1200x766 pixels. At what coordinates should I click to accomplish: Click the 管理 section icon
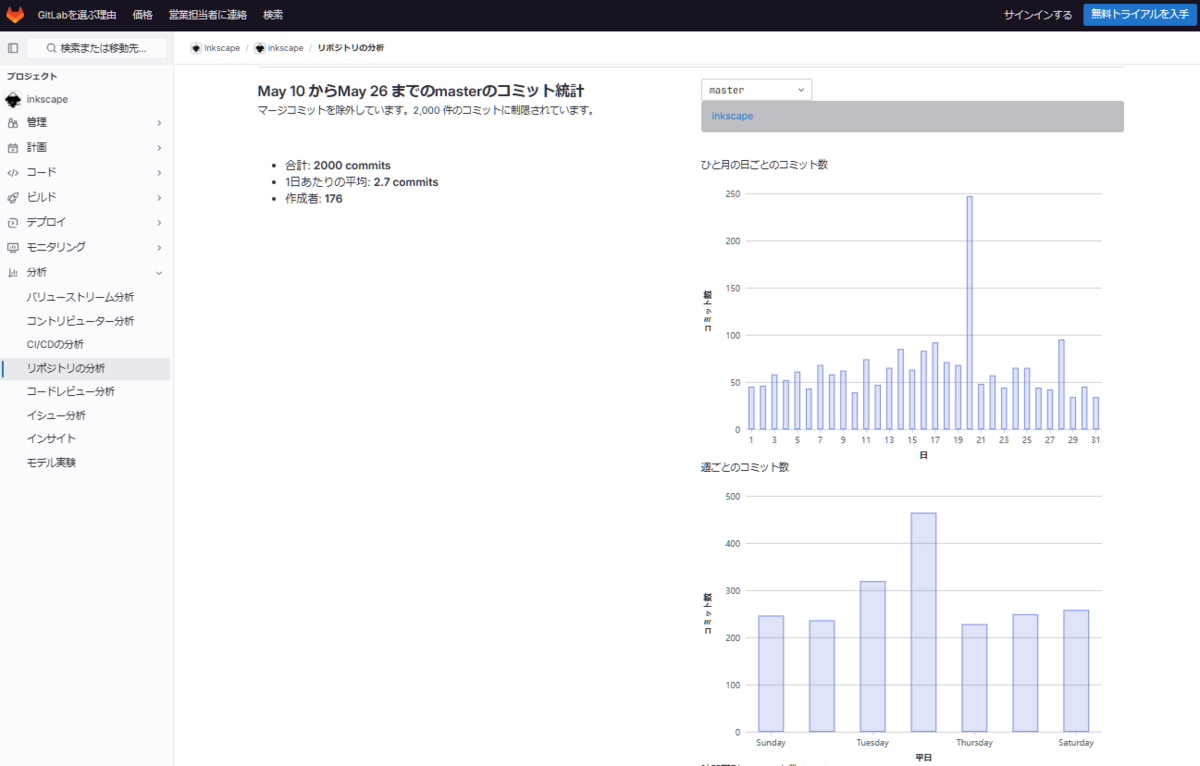pos(13,123)
